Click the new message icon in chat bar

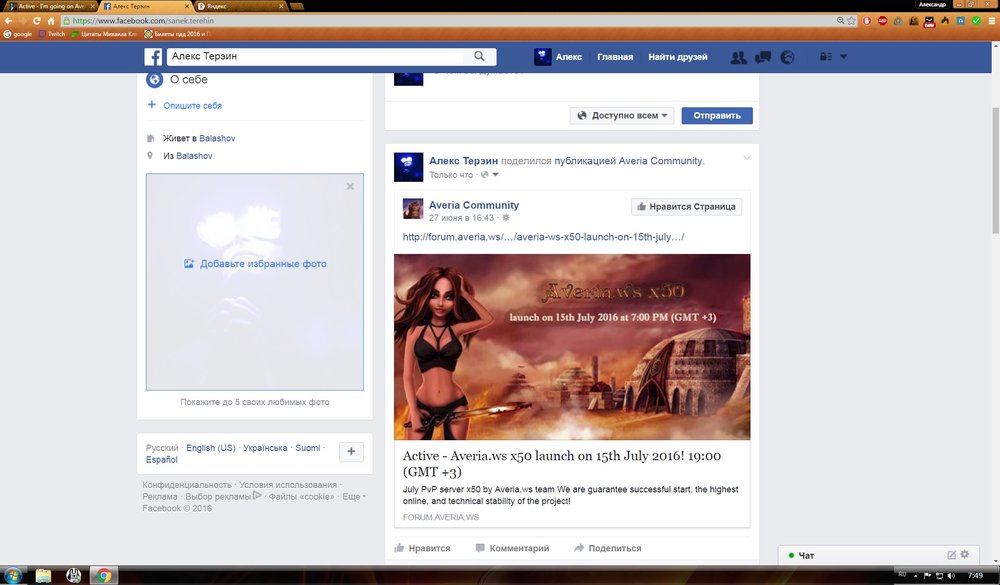pos(951,554)
